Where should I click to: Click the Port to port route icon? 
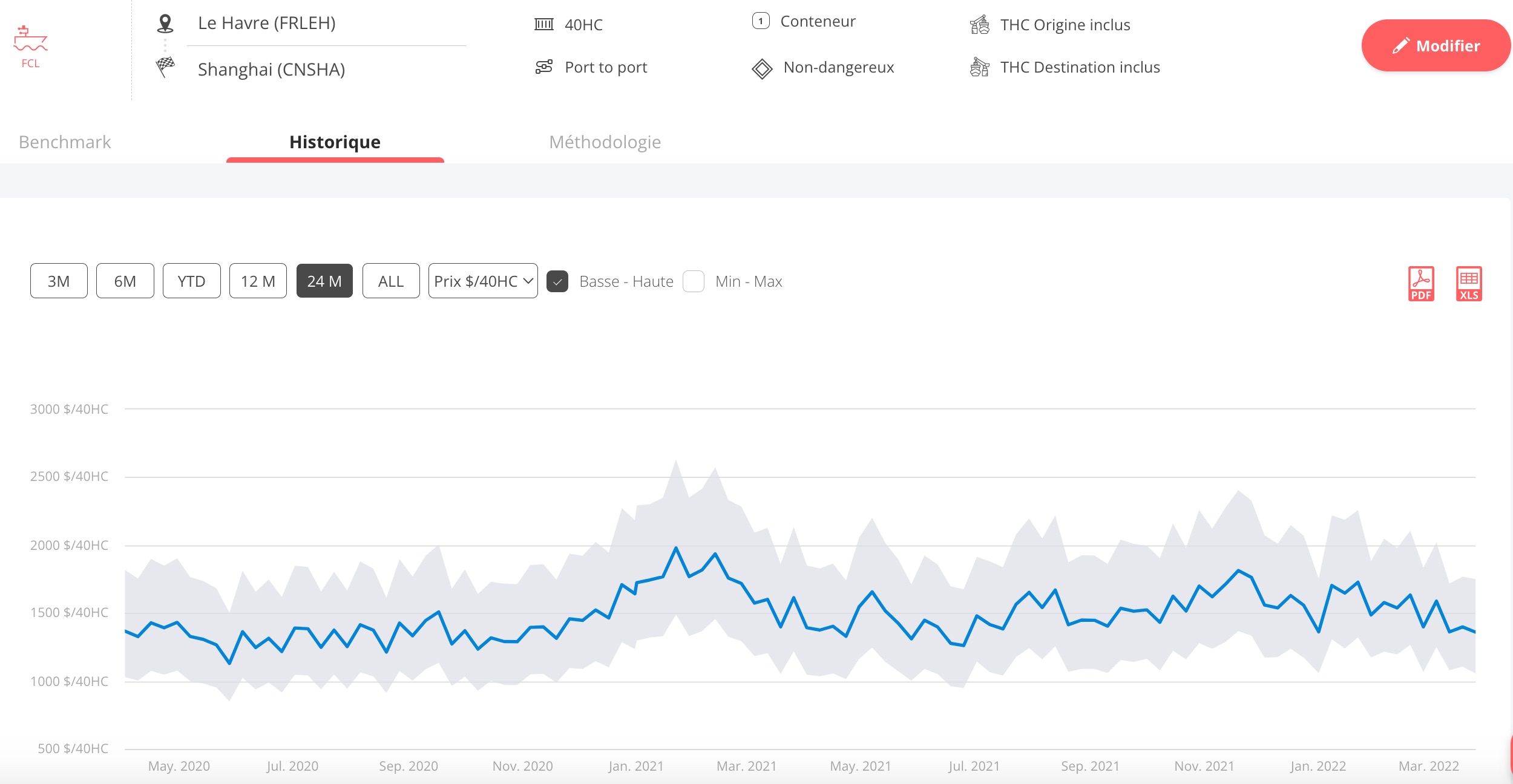[544, 67]
